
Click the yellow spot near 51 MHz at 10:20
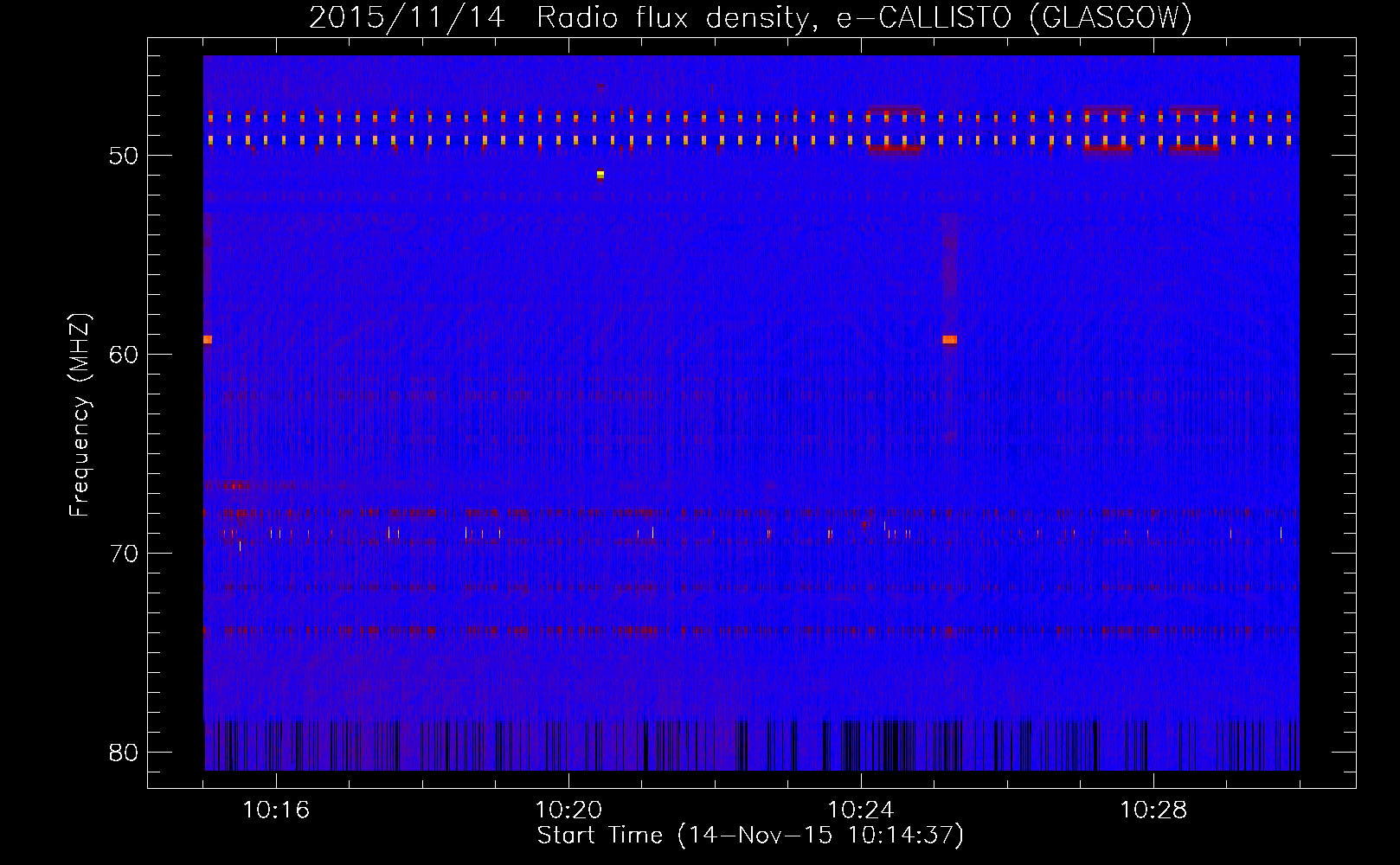click(600, 175)
